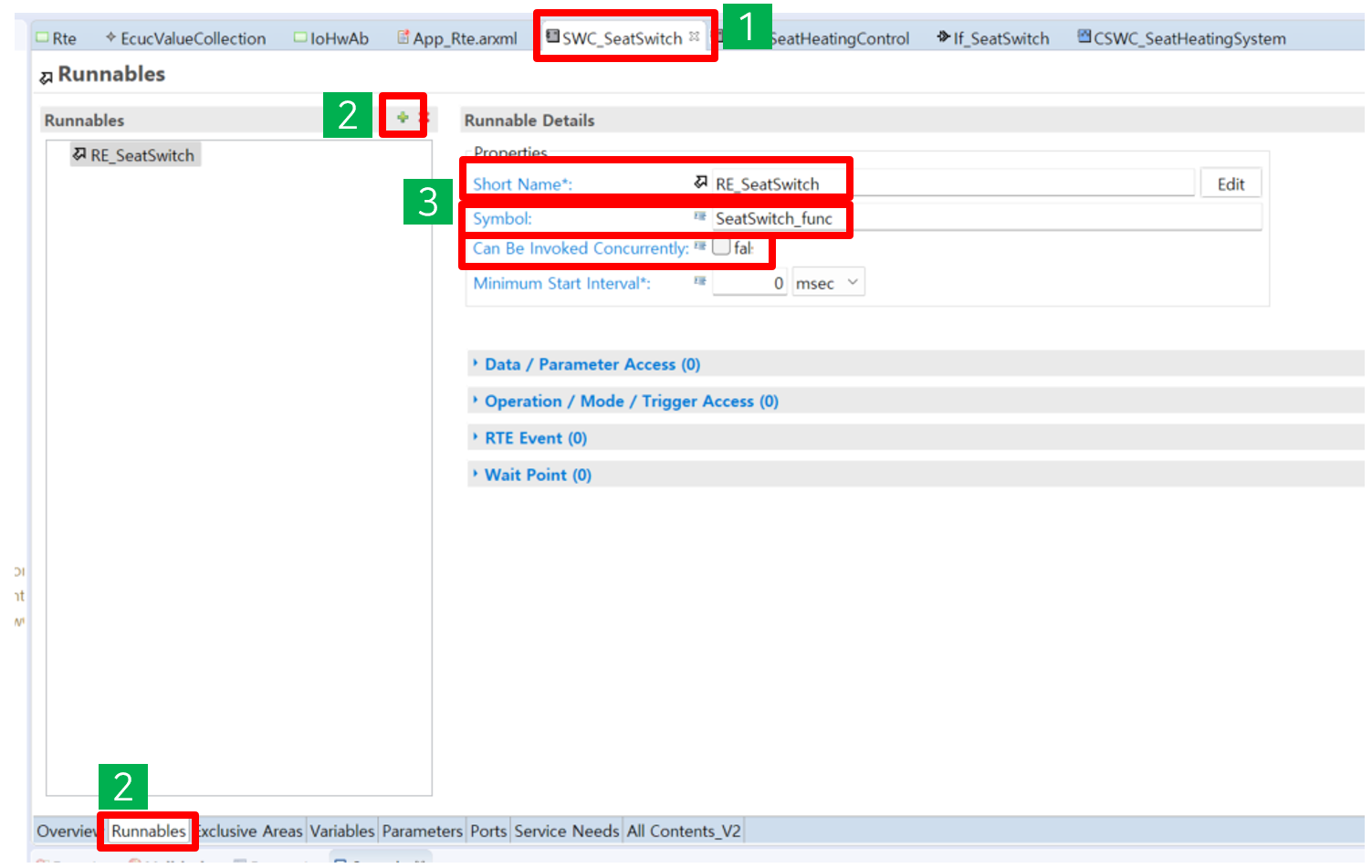Toggle Can Be Invoked Concurrently checkbox

(x=721, y=247)
